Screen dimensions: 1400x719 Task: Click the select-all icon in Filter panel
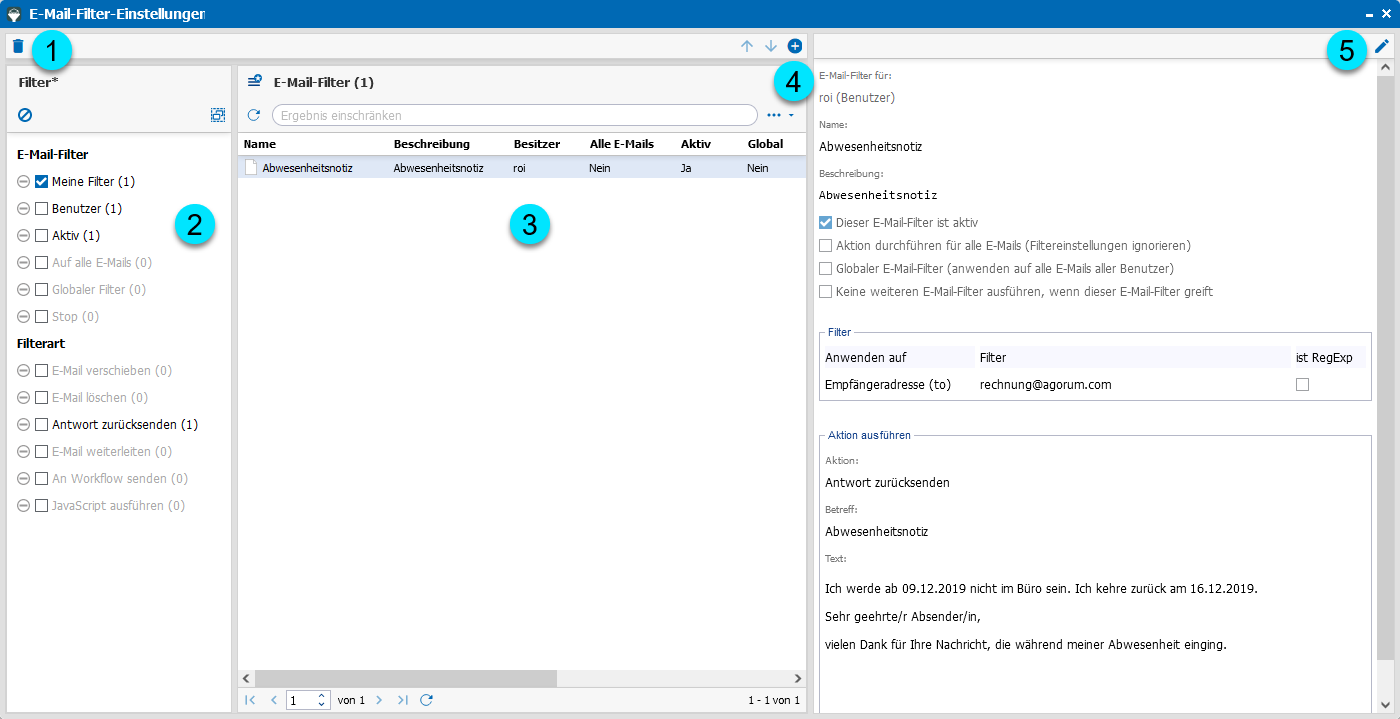[x=218, y=115]
